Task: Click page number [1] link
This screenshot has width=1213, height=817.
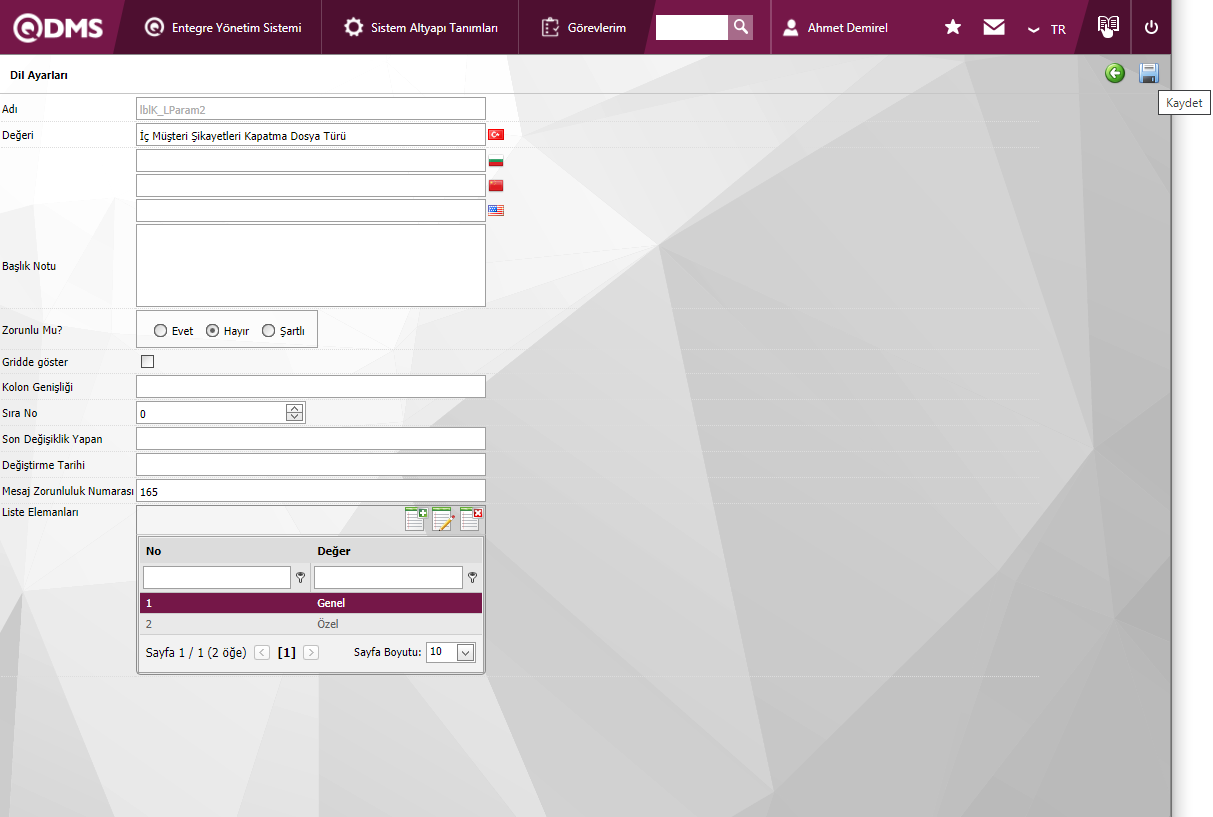Action: [287, 652]
